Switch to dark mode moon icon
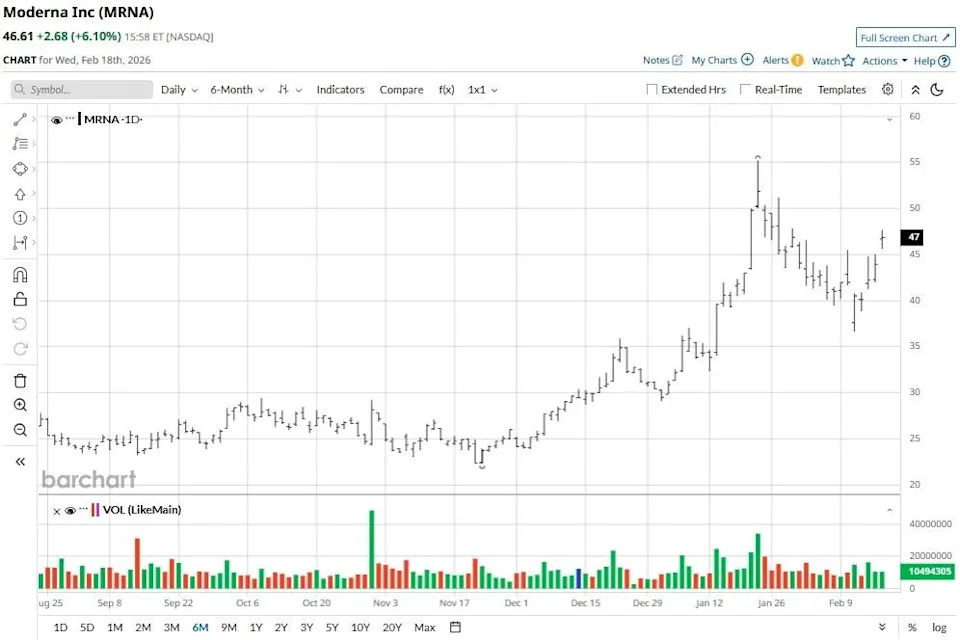 coord(937,90)
